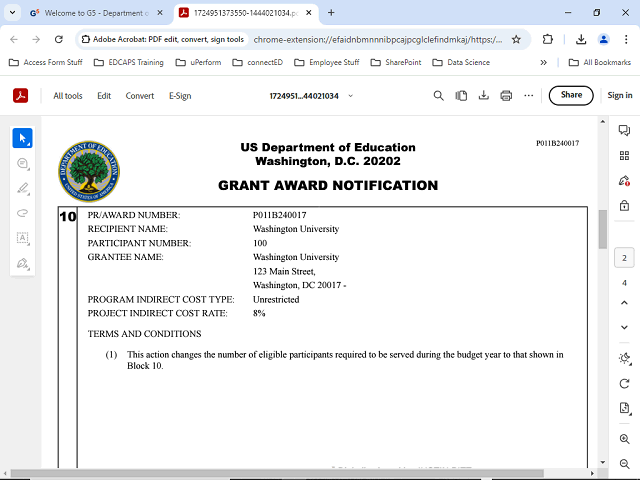The width and height of the screenshot is (640, 480).
Task: Click the address bar URL field
Action: click(x=378, y=40)
